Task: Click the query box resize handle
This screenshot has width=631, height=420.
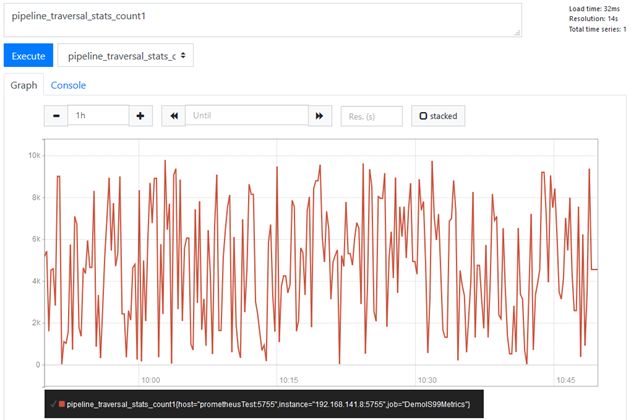Action: click(517, 33)
